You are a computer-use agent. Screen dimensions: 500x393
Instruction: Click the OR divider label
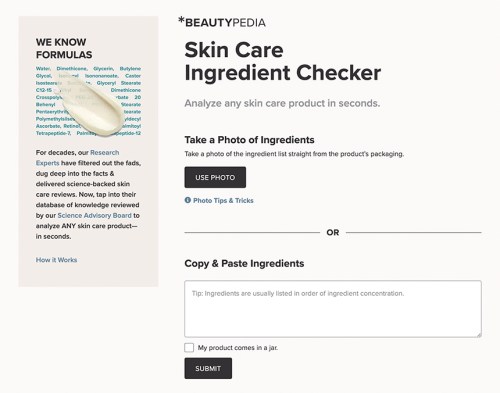coord(333,232)
